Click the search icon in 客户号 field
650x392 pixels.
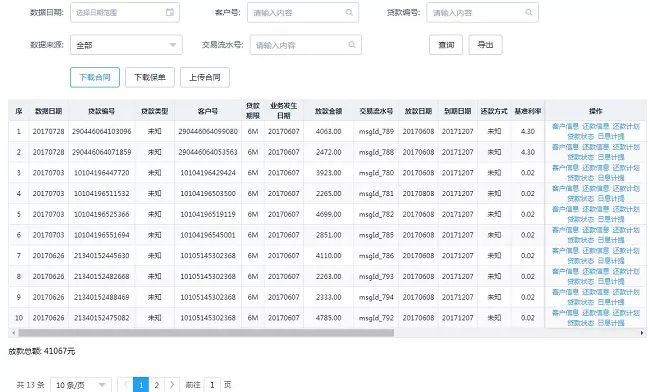pyautogui.click(x=349, y=12)
